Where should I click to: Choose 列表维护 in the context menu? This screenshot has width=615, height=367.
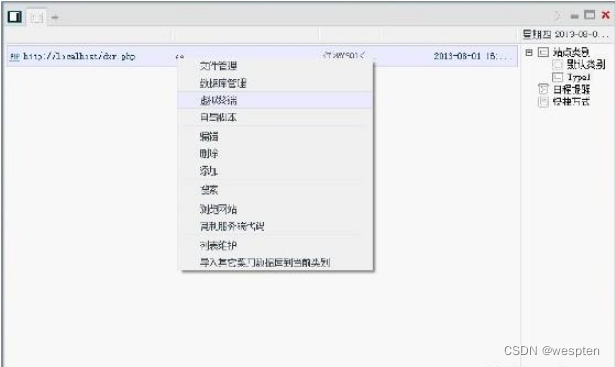tap(218, 245)
